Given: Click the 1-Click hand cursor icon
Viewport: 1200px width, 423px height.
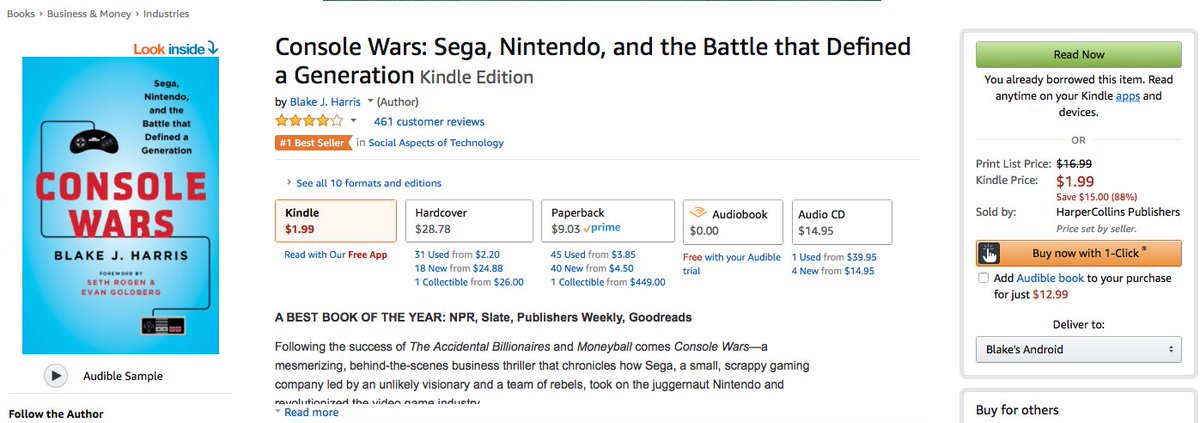Looking at the screenshot, I should 988,253.
